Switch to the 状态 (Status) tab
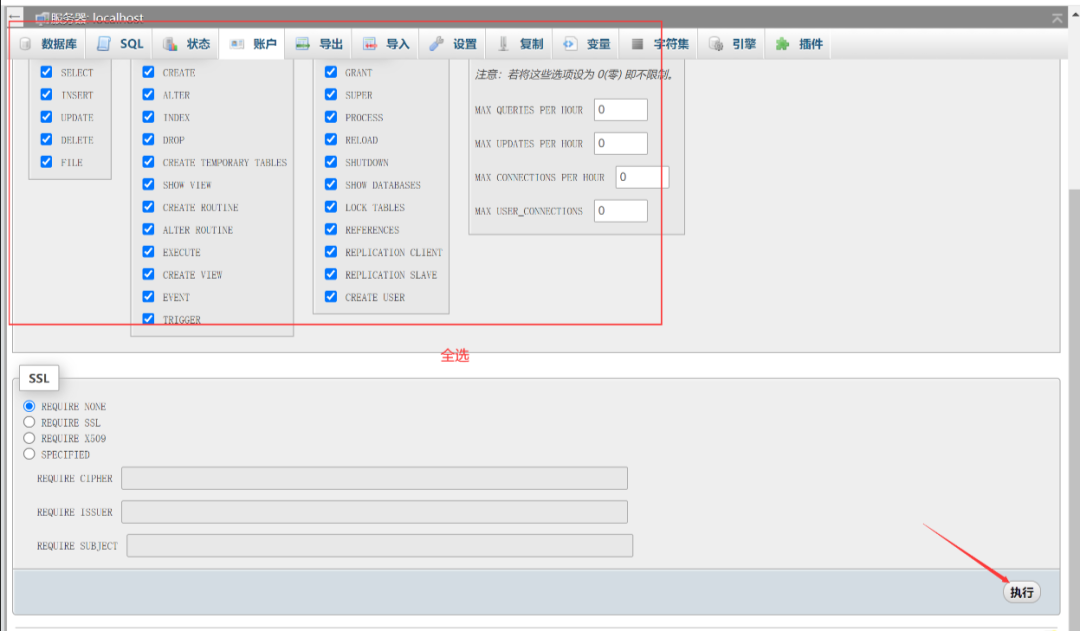Image resolution: width=1080 pixels, height=631 pixels. 186,44
